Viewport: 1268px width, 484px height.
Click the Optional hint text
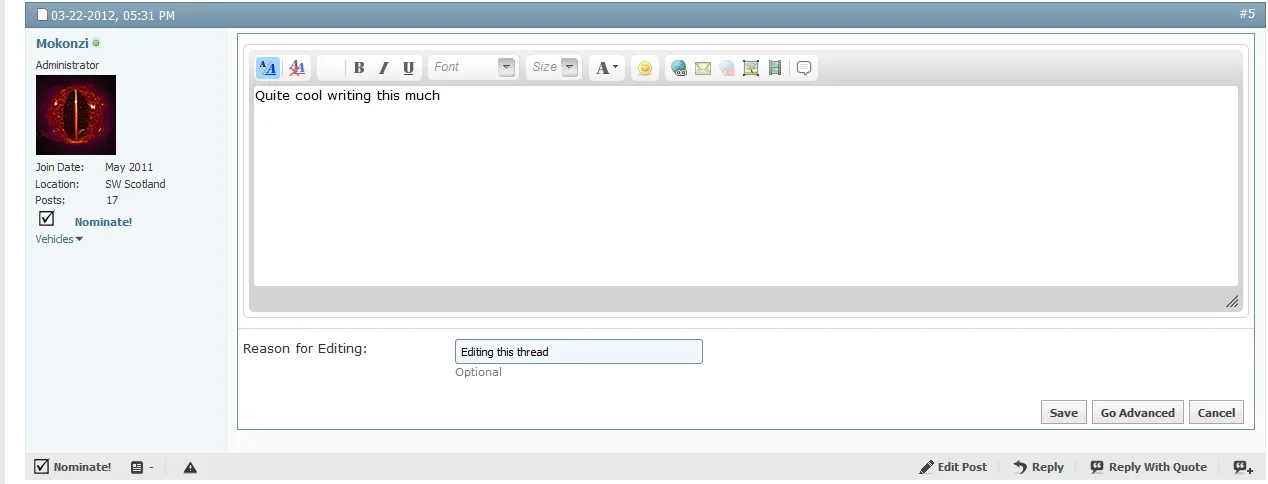[x=478, y=372]
